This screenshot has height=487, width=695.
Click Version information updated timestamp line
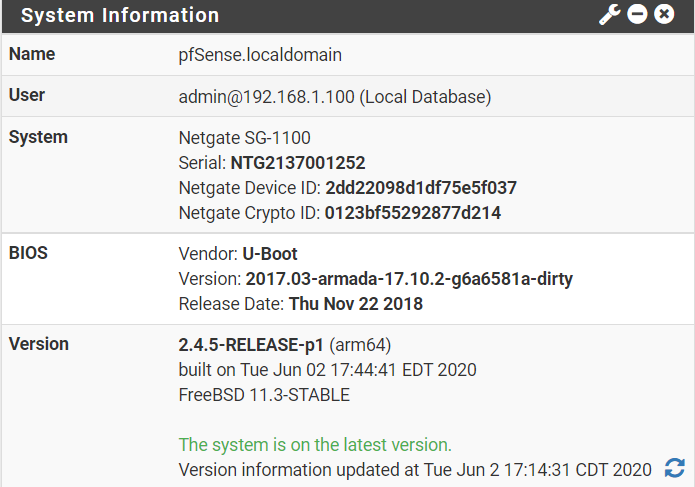click(415, 469)
